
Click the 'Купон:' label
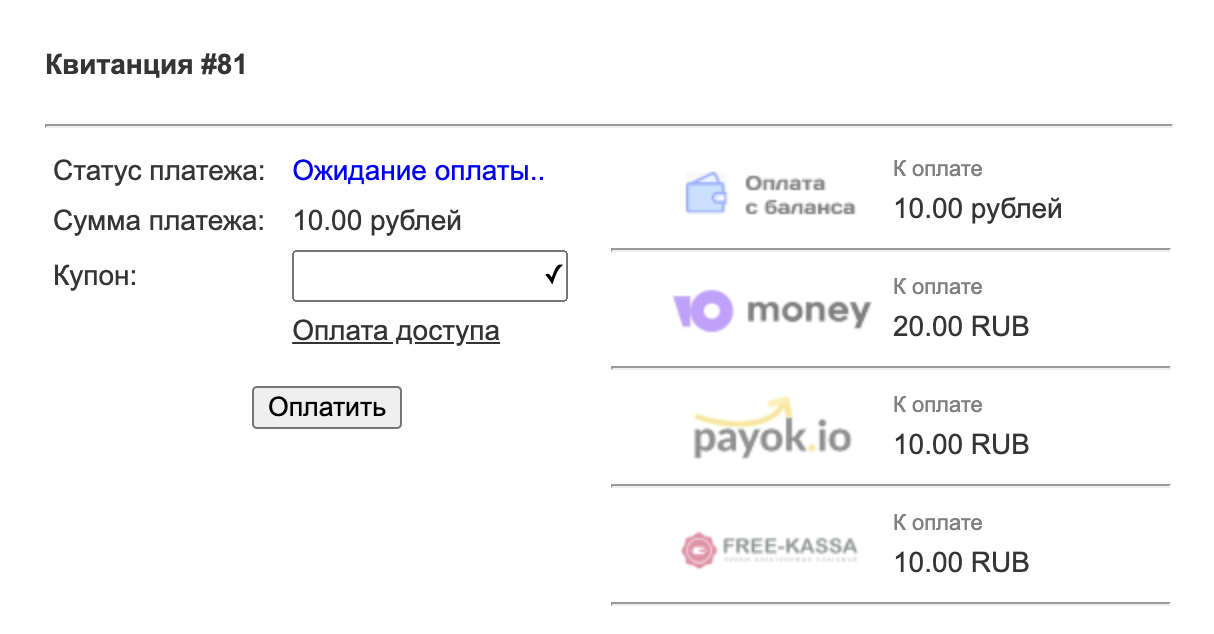tap(94, 276)
